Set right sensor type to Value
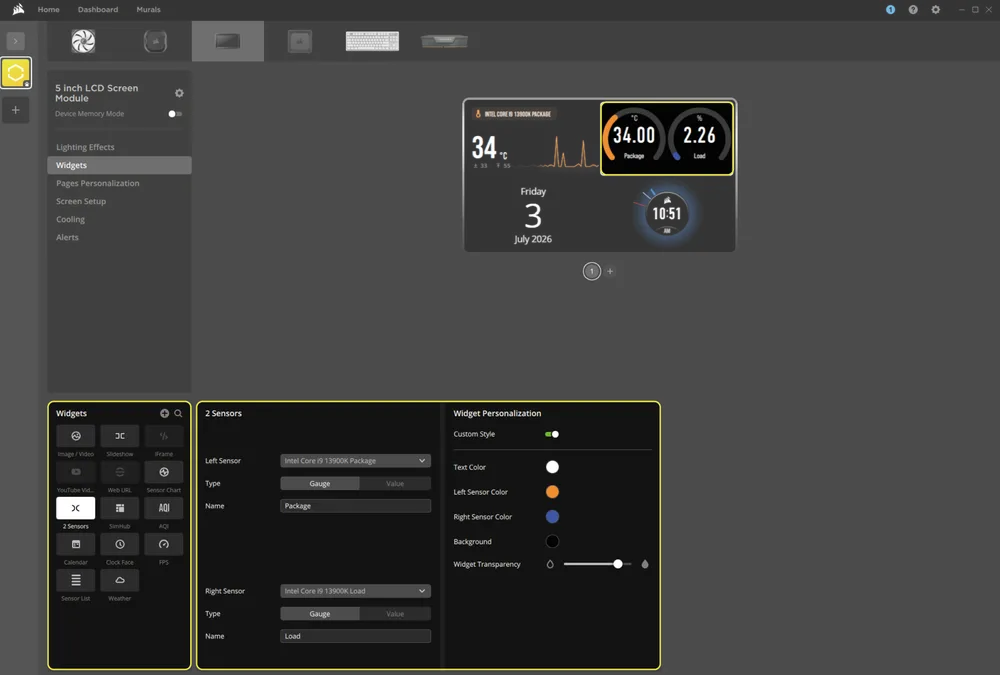Viewport: 1000px width, 675px height. coord(395,614)
